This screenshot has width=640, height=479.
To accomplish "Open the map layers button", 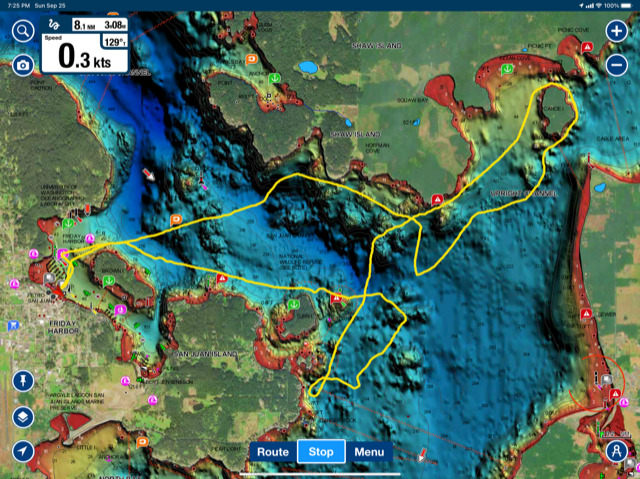I will point(23,417).
